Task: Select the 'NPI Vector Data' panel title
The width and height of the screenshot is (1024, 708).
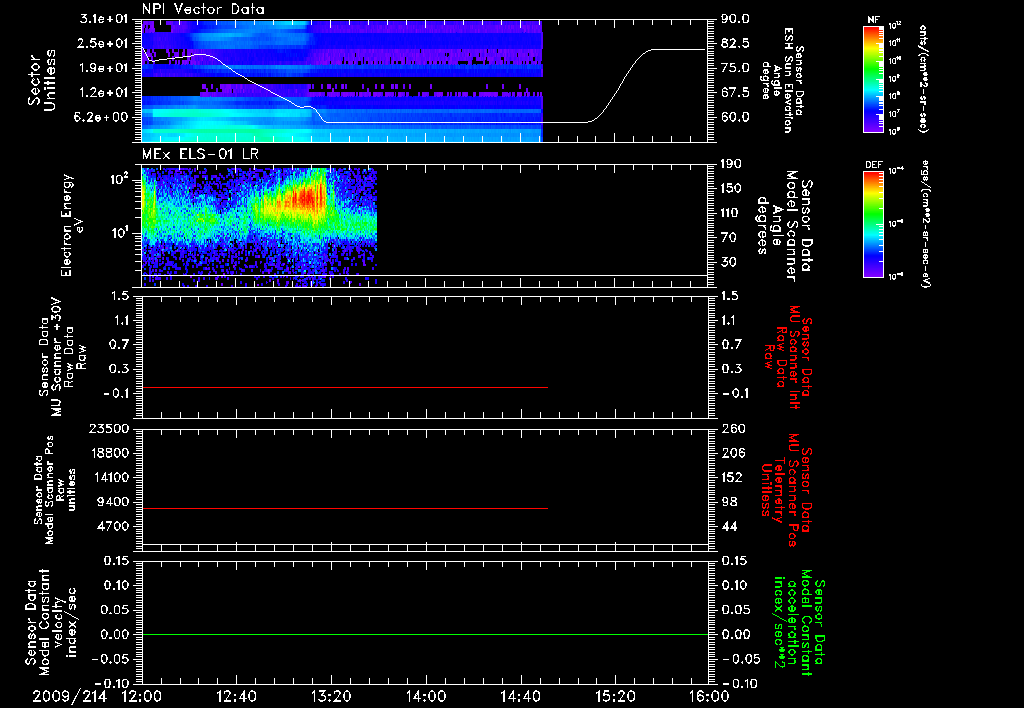Action: [x=203, y=9]
